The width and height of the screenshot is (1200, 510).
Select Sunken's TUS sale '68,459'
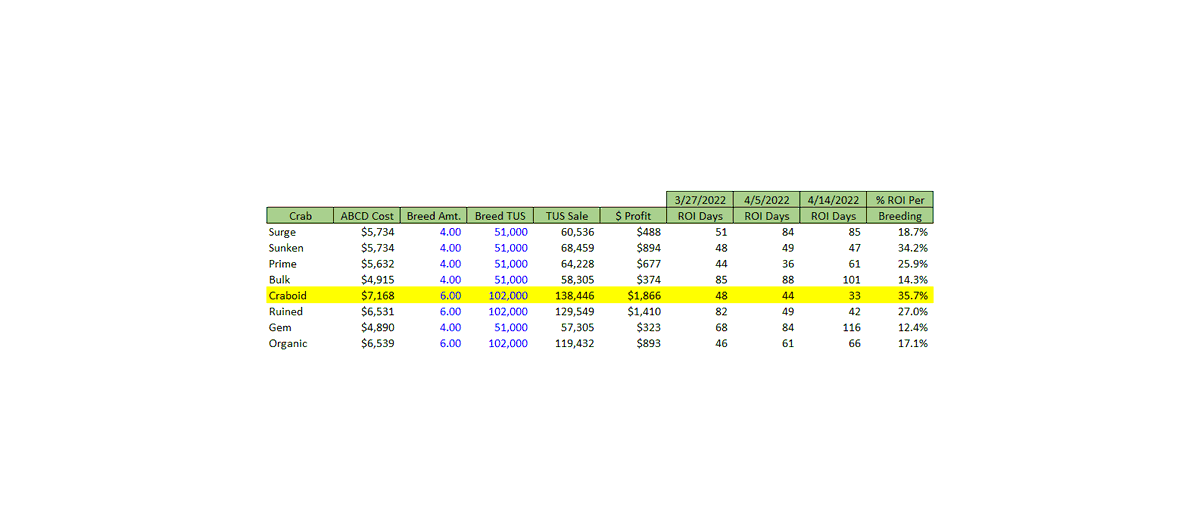pos(577,248)
